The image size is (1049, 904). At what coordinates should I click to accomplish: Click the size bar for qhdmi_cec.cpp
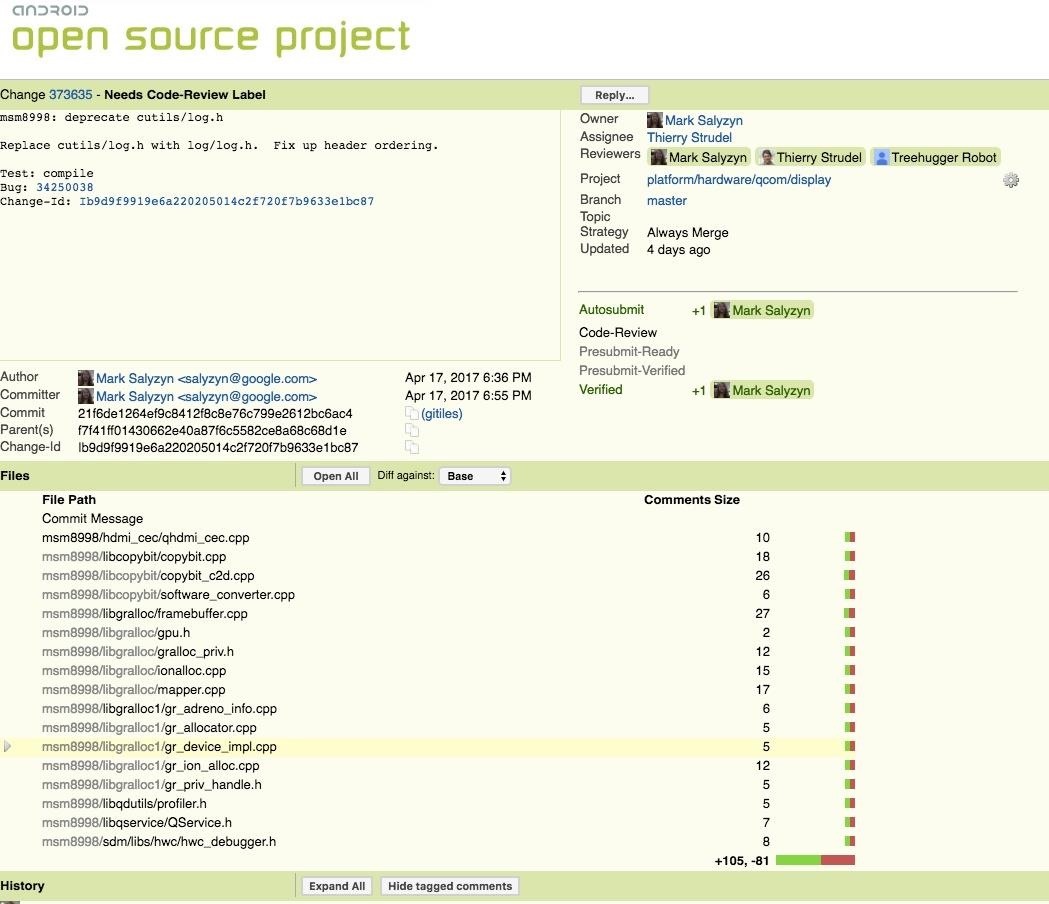pos(850,537)
